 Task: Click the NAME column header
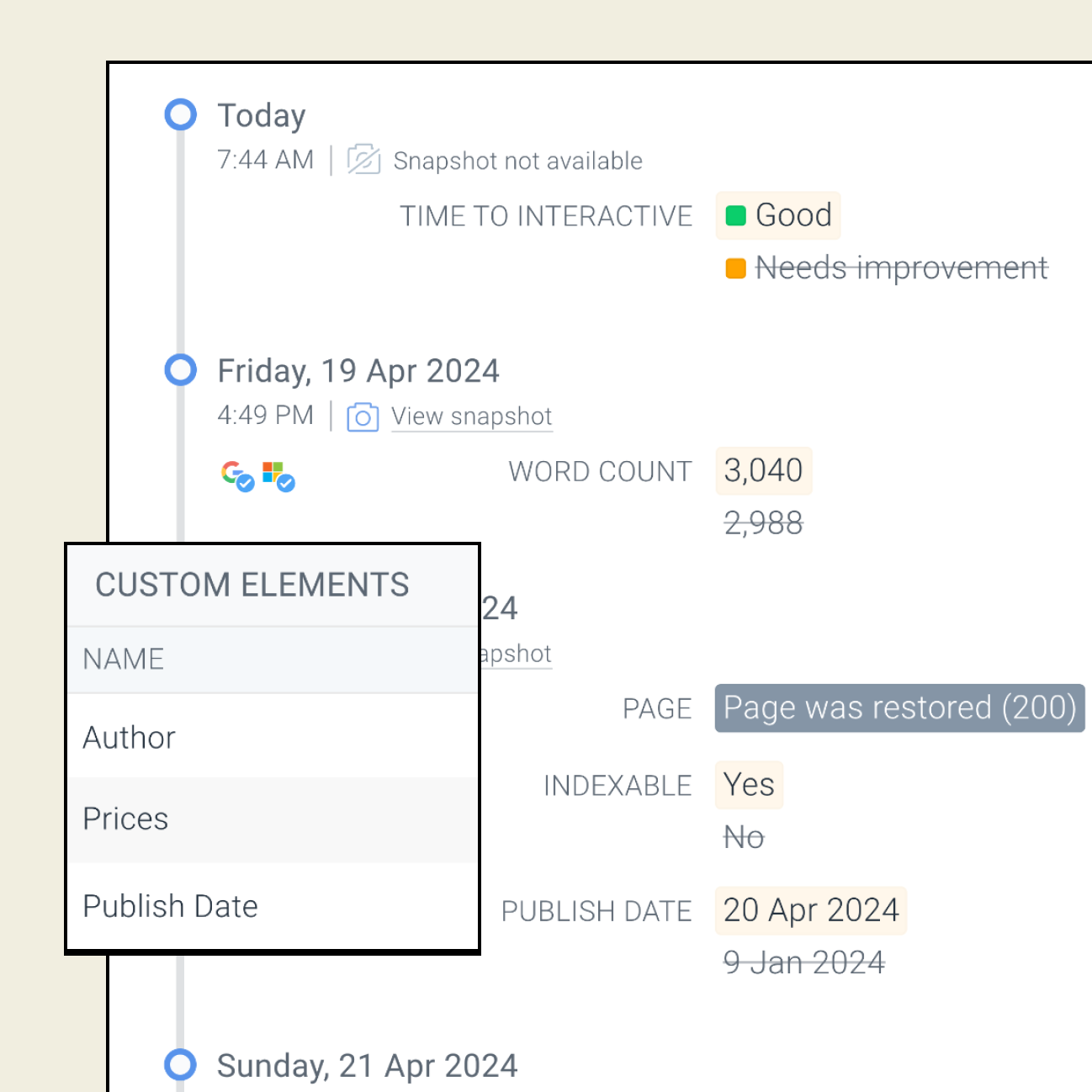point(124,659)
